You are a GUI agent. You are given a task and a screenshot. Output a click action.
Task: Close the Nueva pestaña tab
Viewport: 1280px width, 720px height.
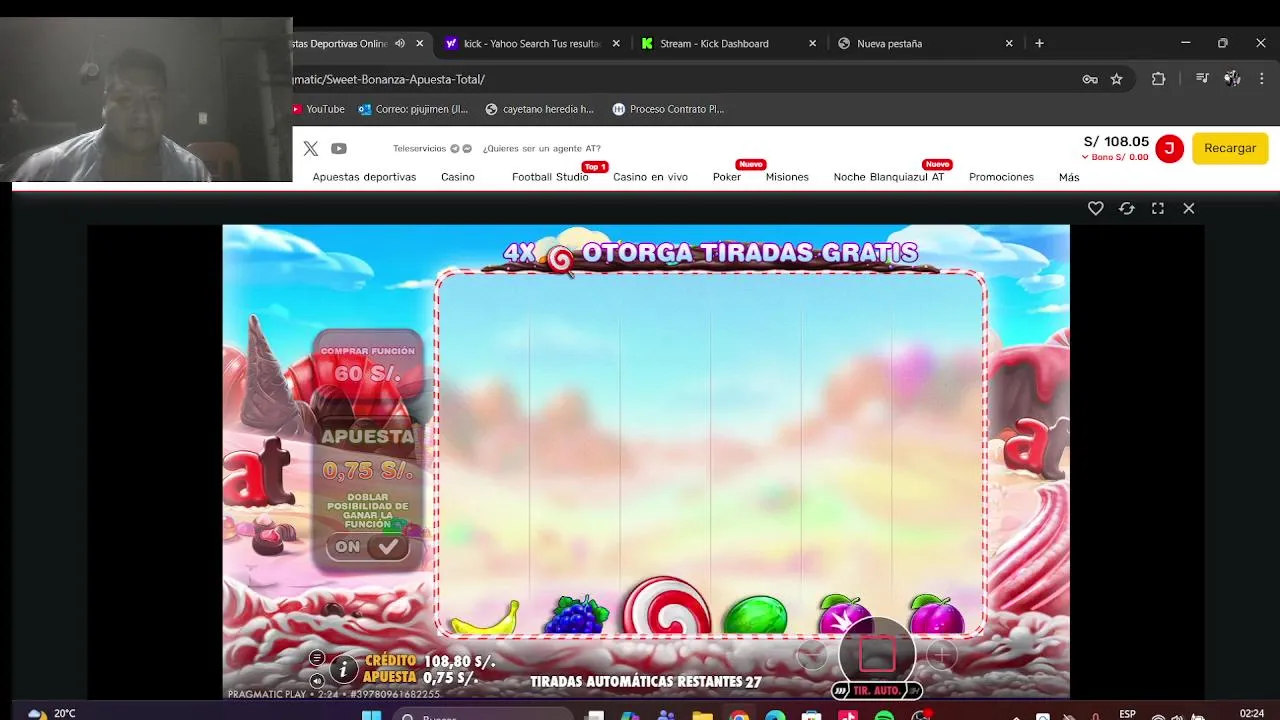pos(1009,43)
